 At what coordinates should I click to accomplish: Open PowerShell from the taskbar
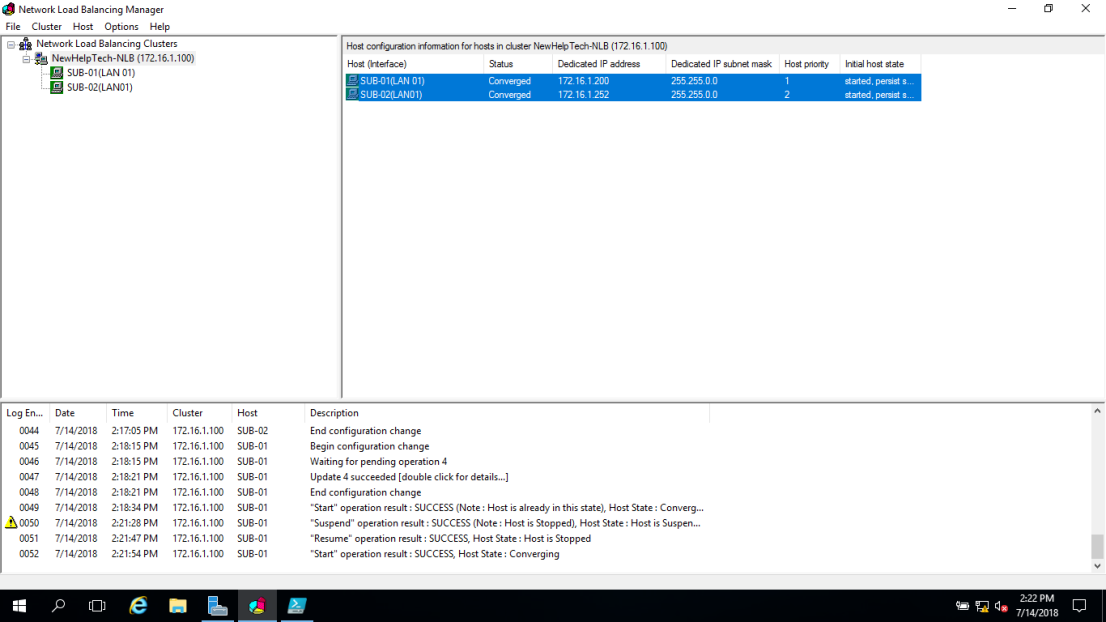point(297,606)
